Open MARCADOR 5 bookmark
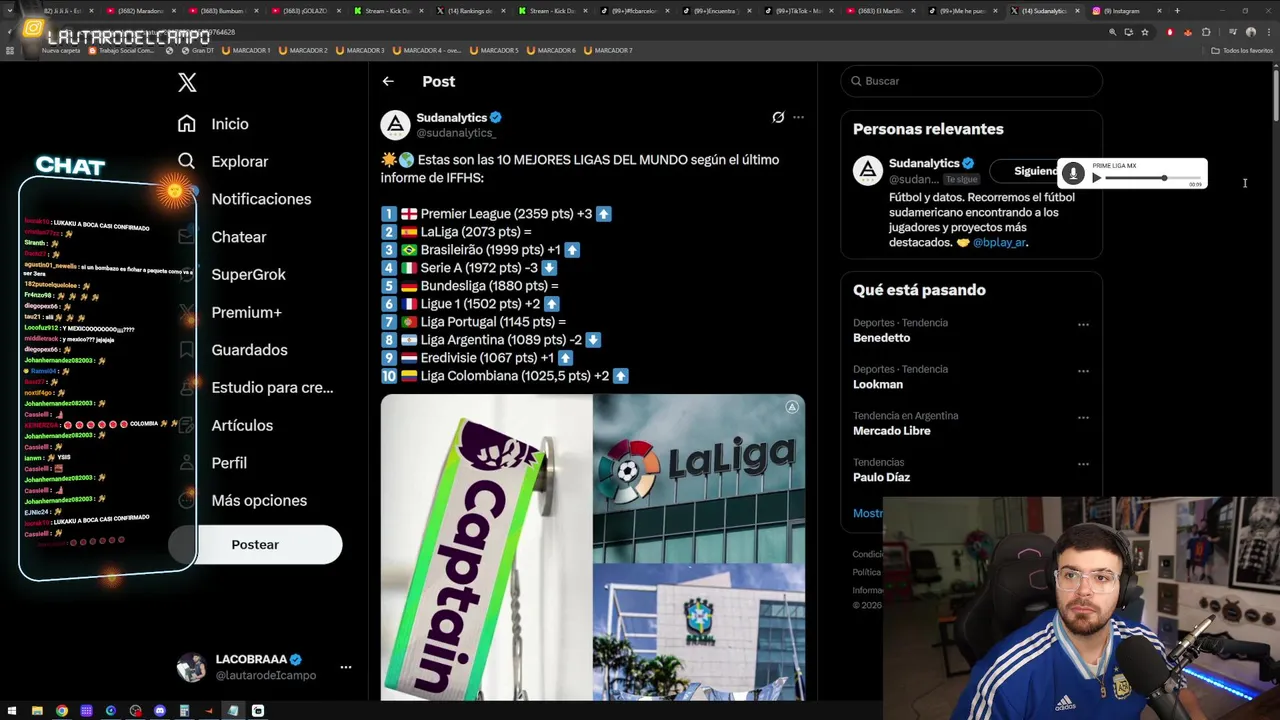This screenshot has height=720, width=1280. [493, 50]
